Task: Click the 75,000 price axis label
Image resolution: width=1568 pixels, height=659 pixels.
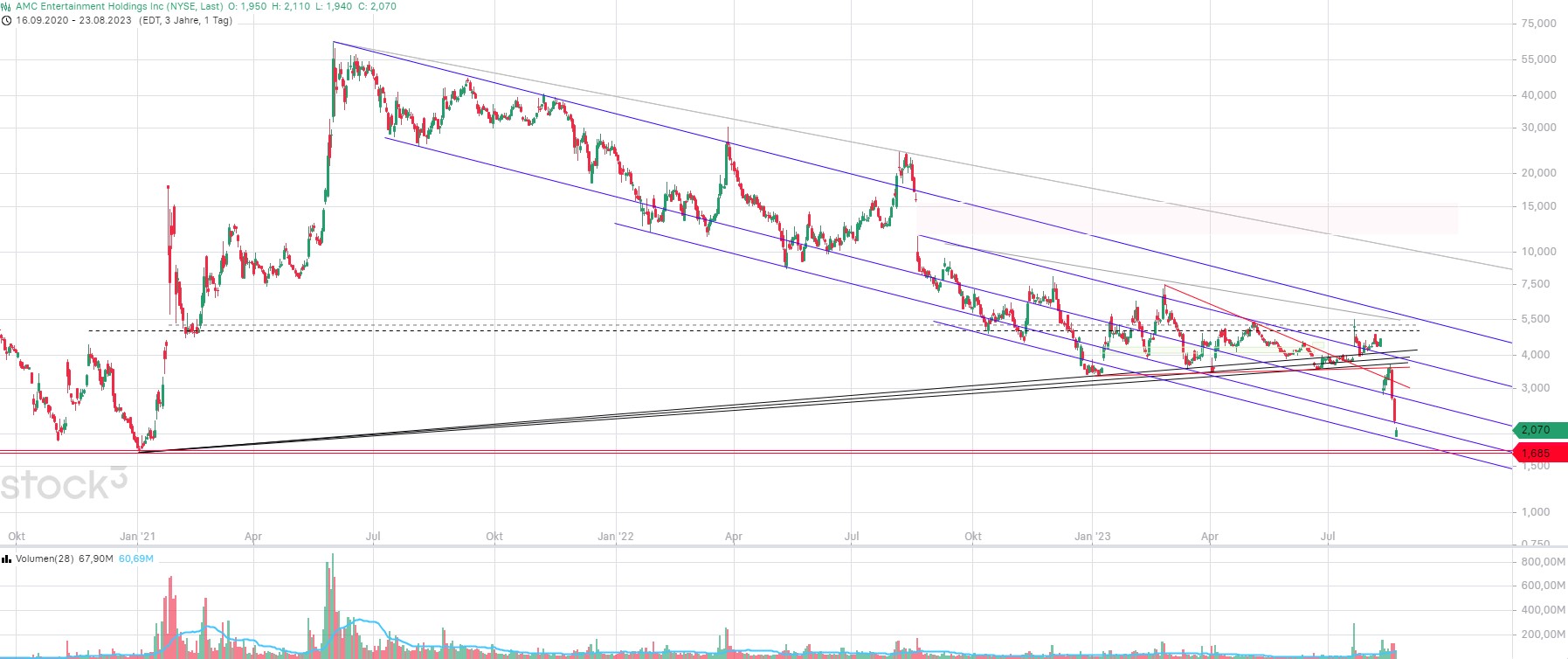Action: [x=1538, y=24]
